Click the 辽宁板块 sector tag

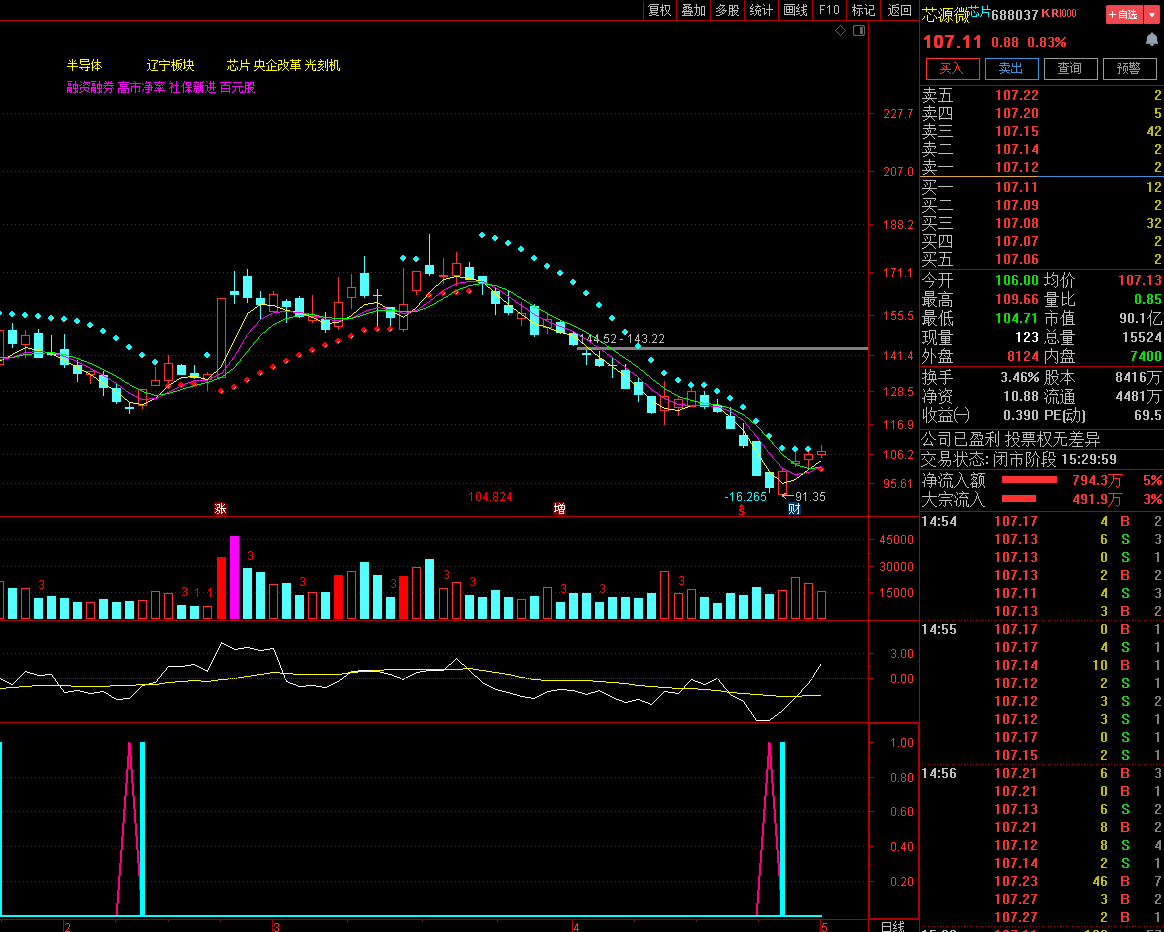click(170, 65)
